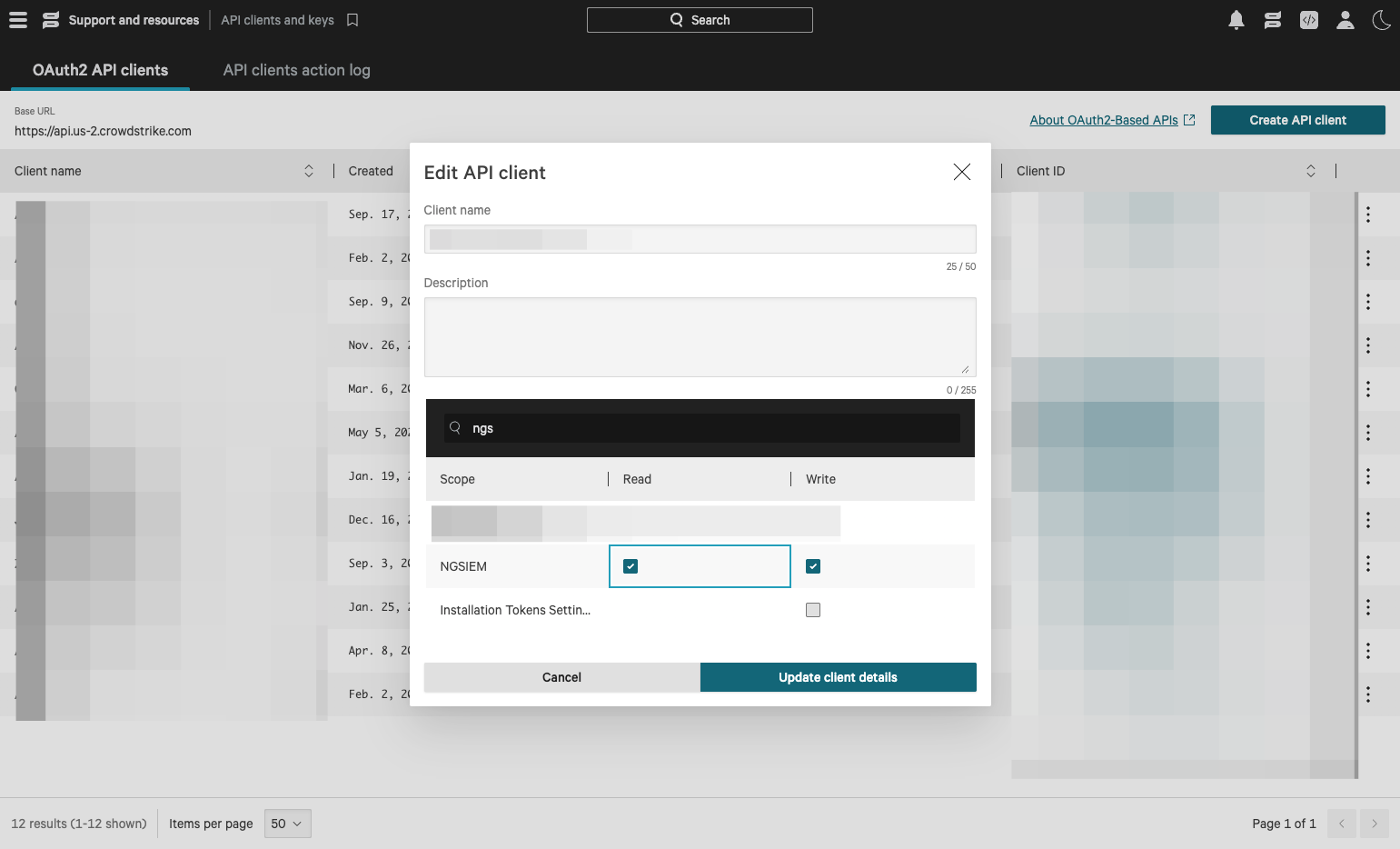
Task: Uncheck the NGSIEM Read checkbox
Action: point(630,566)
